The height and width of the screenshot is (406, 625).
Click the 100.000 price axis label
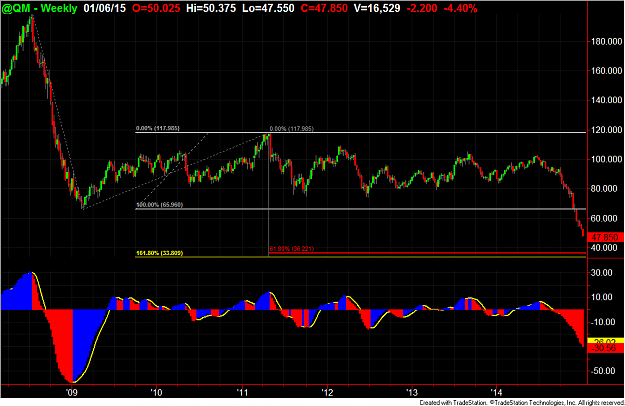(x=606, y=159)
